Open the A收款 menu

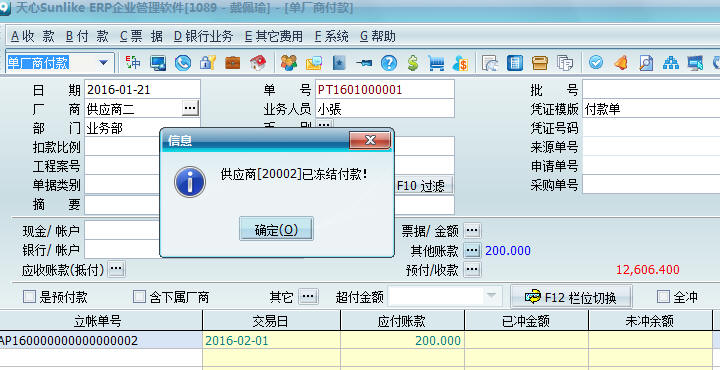pos(33,36)
